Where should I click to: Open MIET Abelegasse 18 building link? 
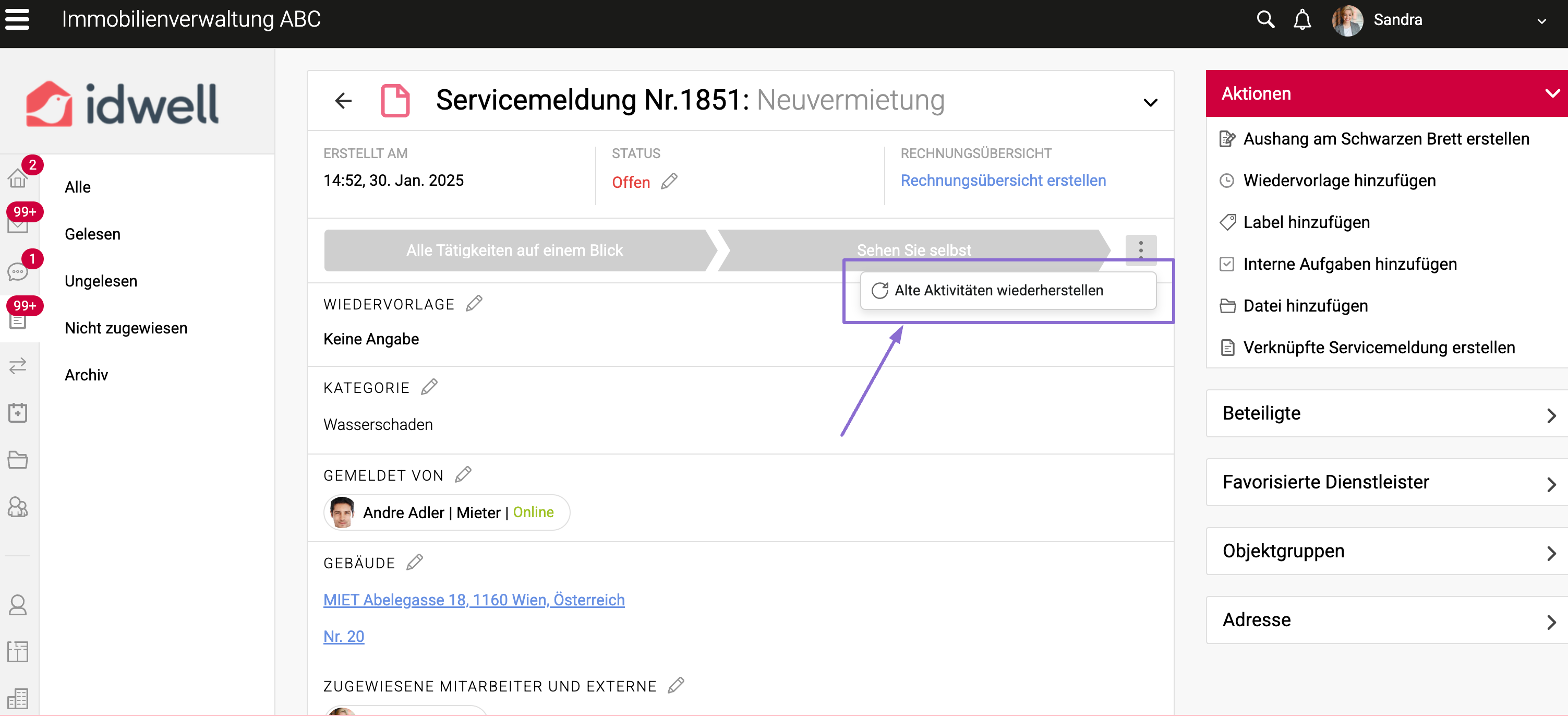coord(474,600)
